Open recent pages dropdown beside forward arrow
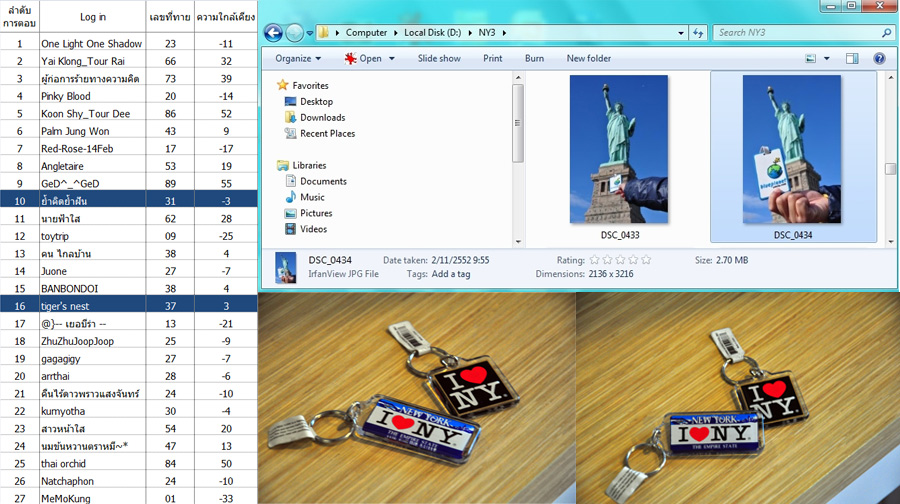This screenshot has height=504, width=900. 309,33
